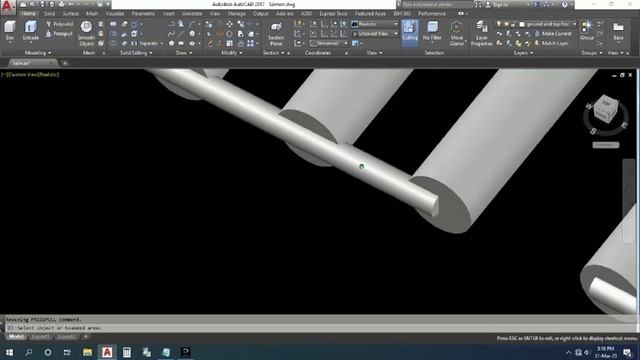Switch to the Surface ribbon tab
This screenshot has height=360, width=640.
(70, 14)
